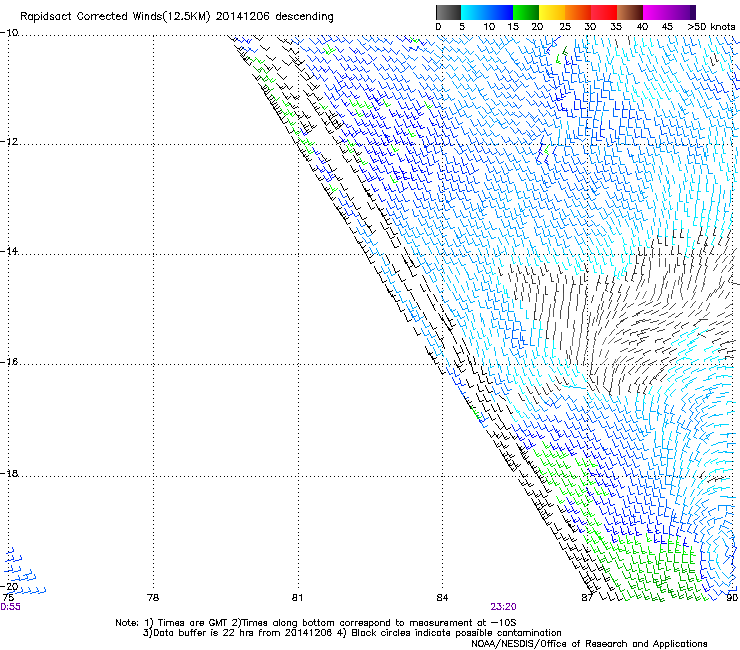The height and width of the screenshot is (650, 740).
Task: Click the blue wind barbs cluster near longitude 75
Action: (x=24, y=570)
